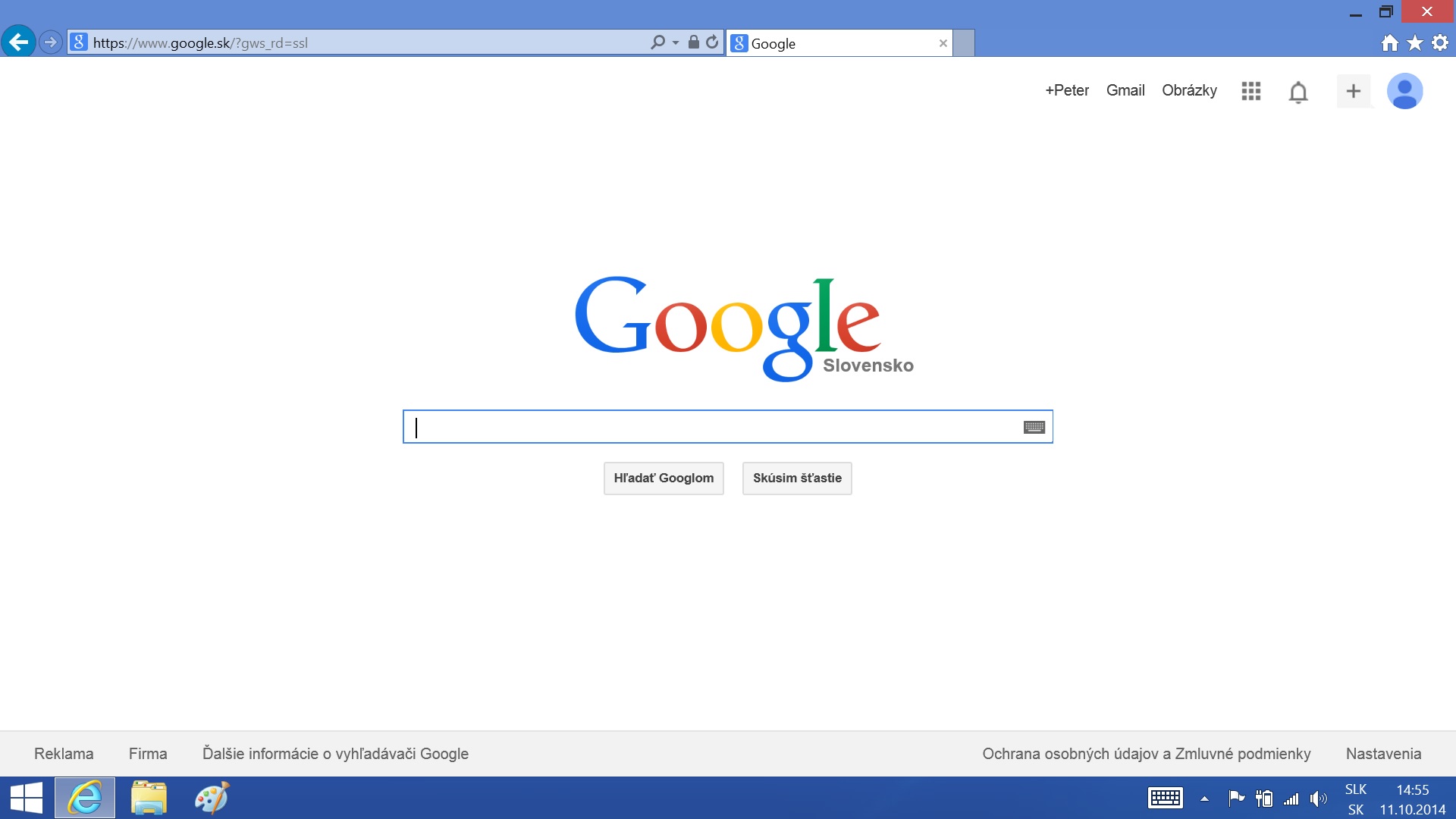Open File Explorer from taskbar
The width and height of the screenshot is (1456, 819).
(149, 798)
